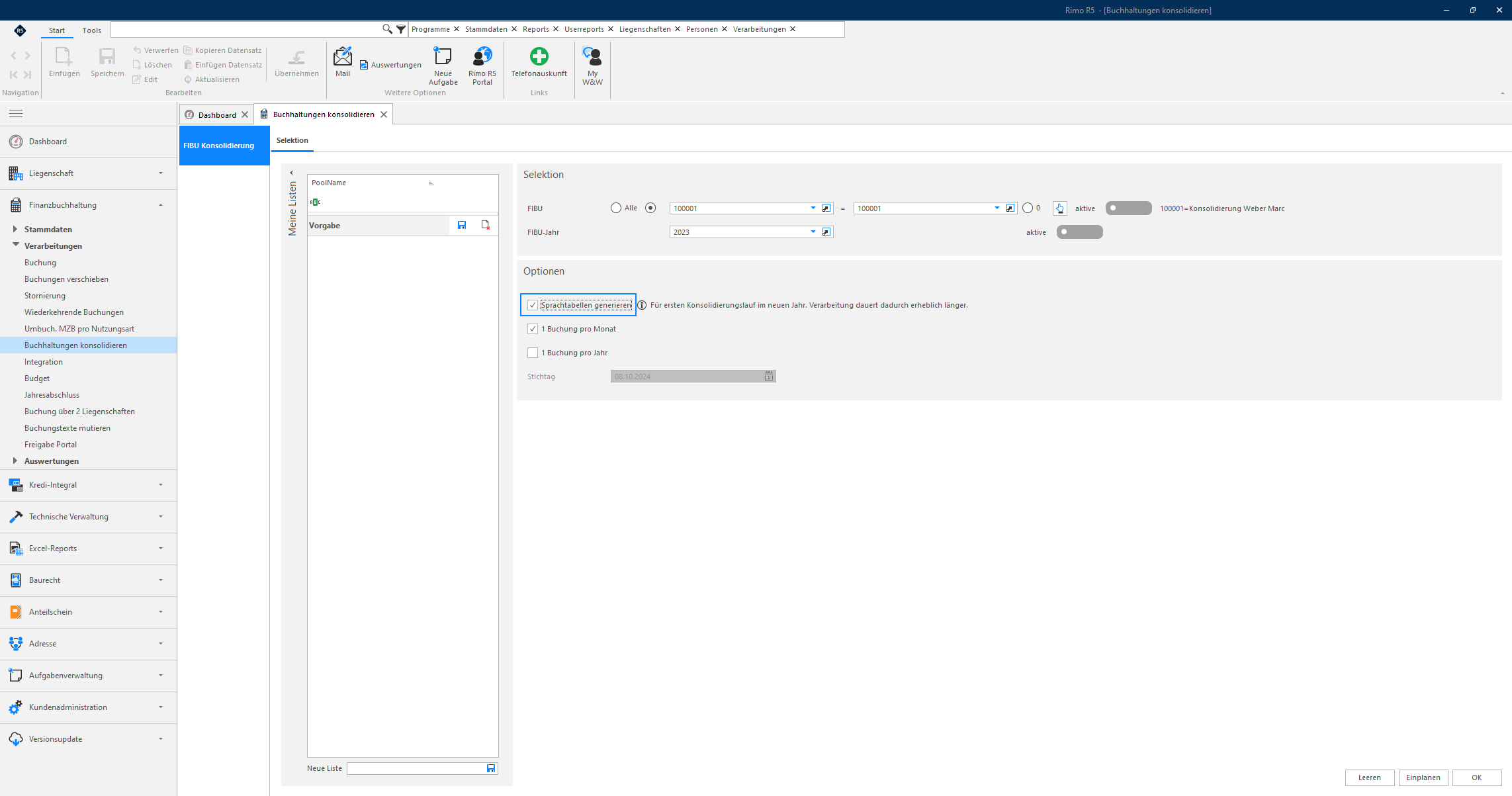Create a Neue Aufgabe from the ribbon

point(443,66)
